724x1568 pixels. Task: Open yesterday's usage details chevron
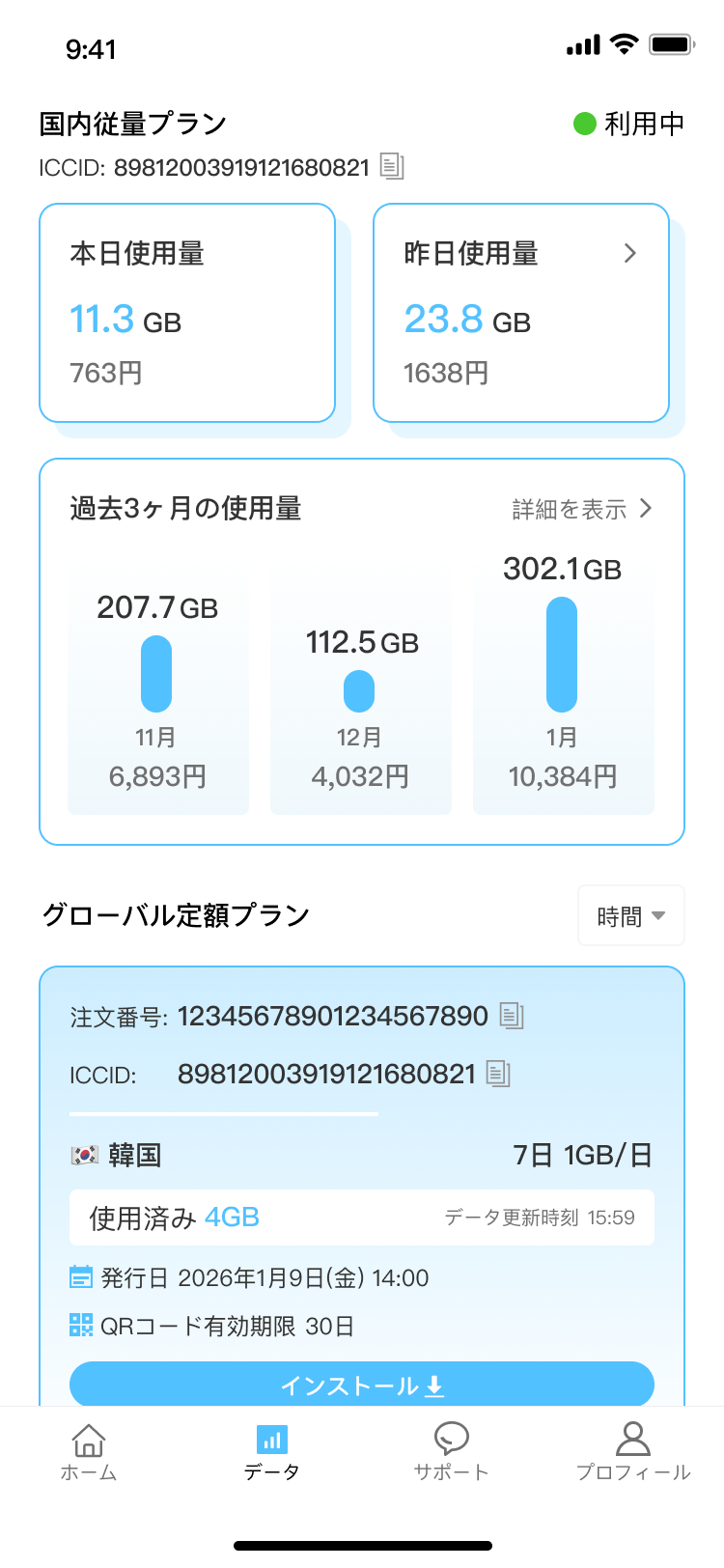(x=630, y=253)
